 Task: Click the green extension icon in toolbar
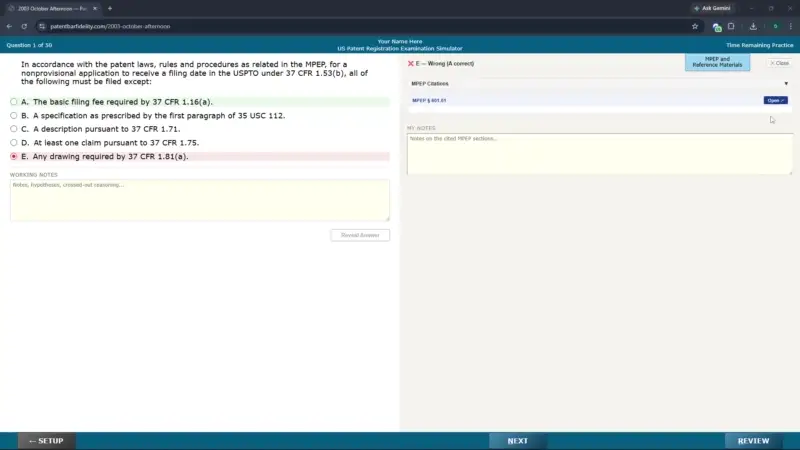[717, 27]
